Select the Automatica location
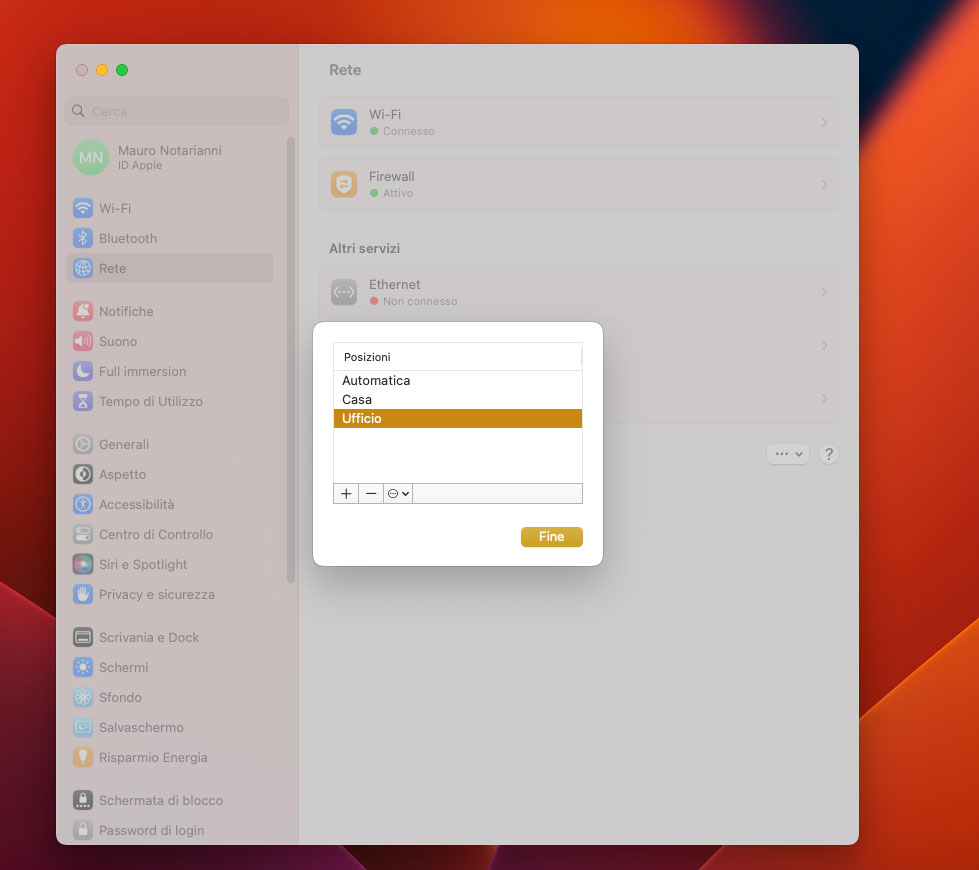The height and width of the screenshot is (870, 979). 458,380
